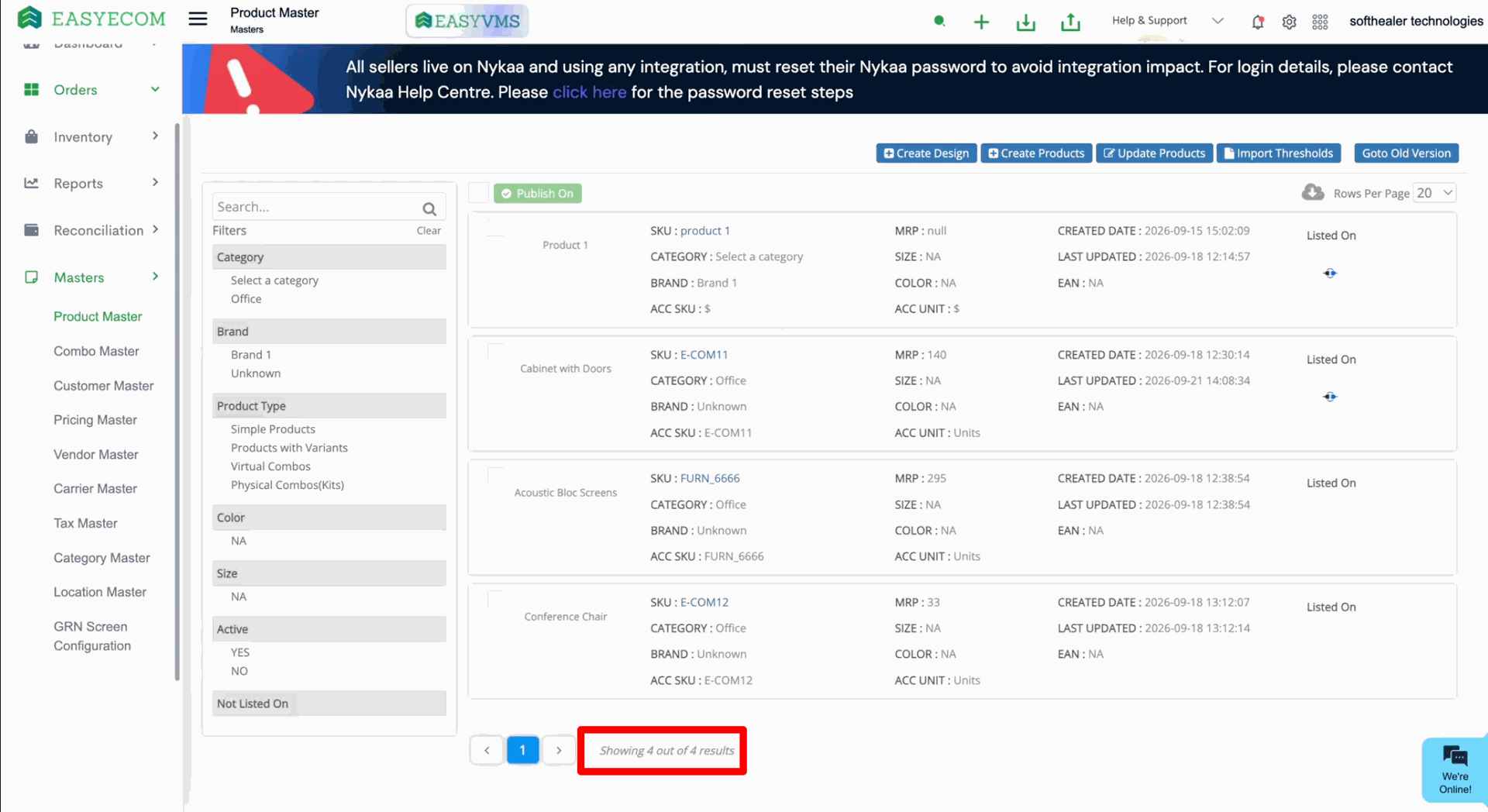Click Goto Old Version button
This screenshot has height=812, width=1488.
pos(1406,153)
